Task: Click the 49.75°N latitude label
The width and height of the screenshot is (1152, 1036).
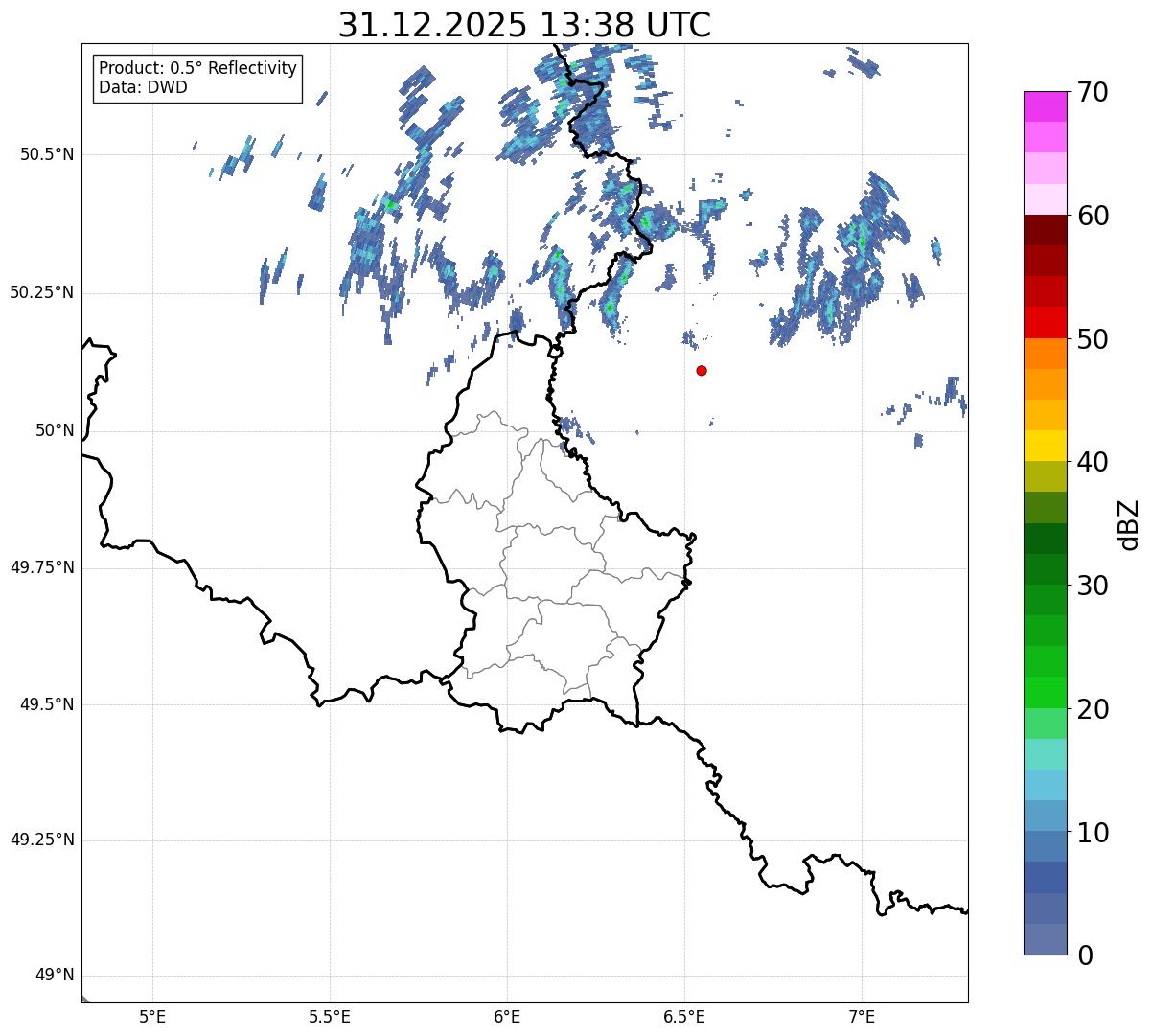Action: tap(42, 567)
